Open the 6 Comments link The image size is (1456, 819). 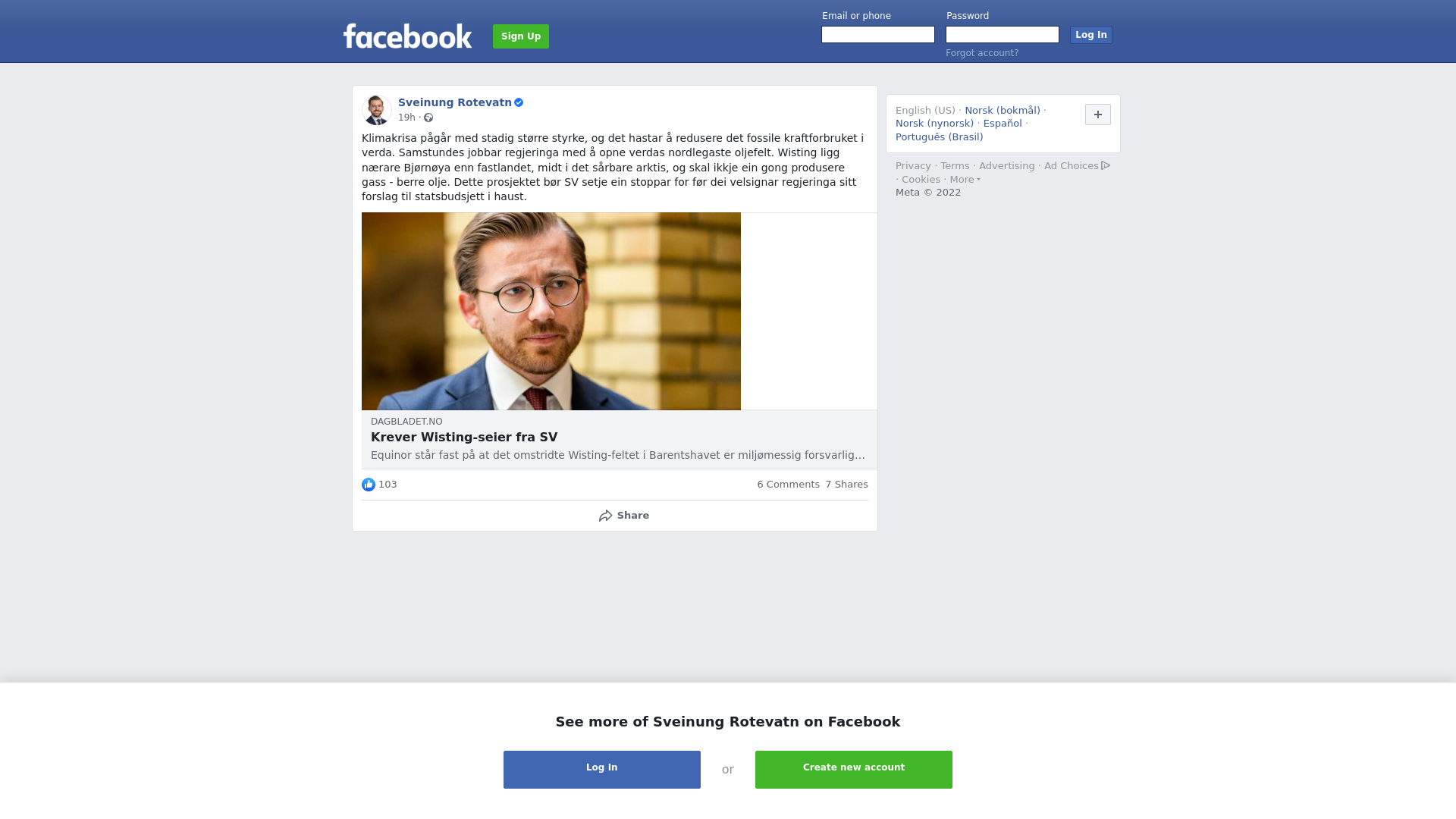coord(788,485)
